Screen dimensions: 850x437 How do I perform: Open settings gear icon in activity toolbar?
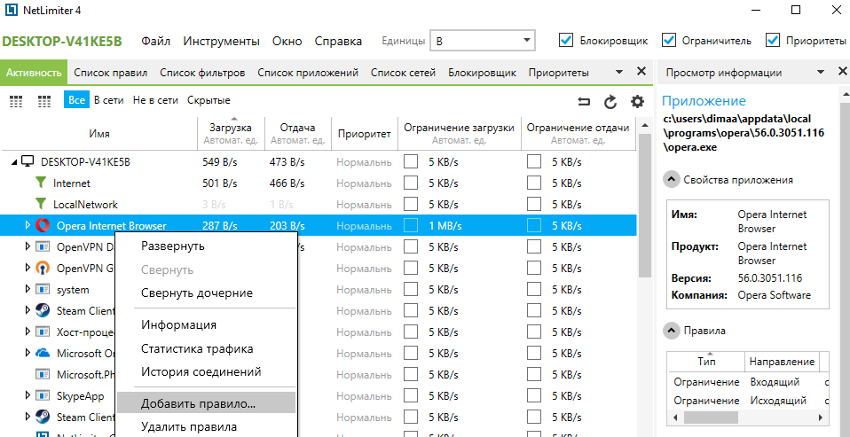tap(637, 101)
